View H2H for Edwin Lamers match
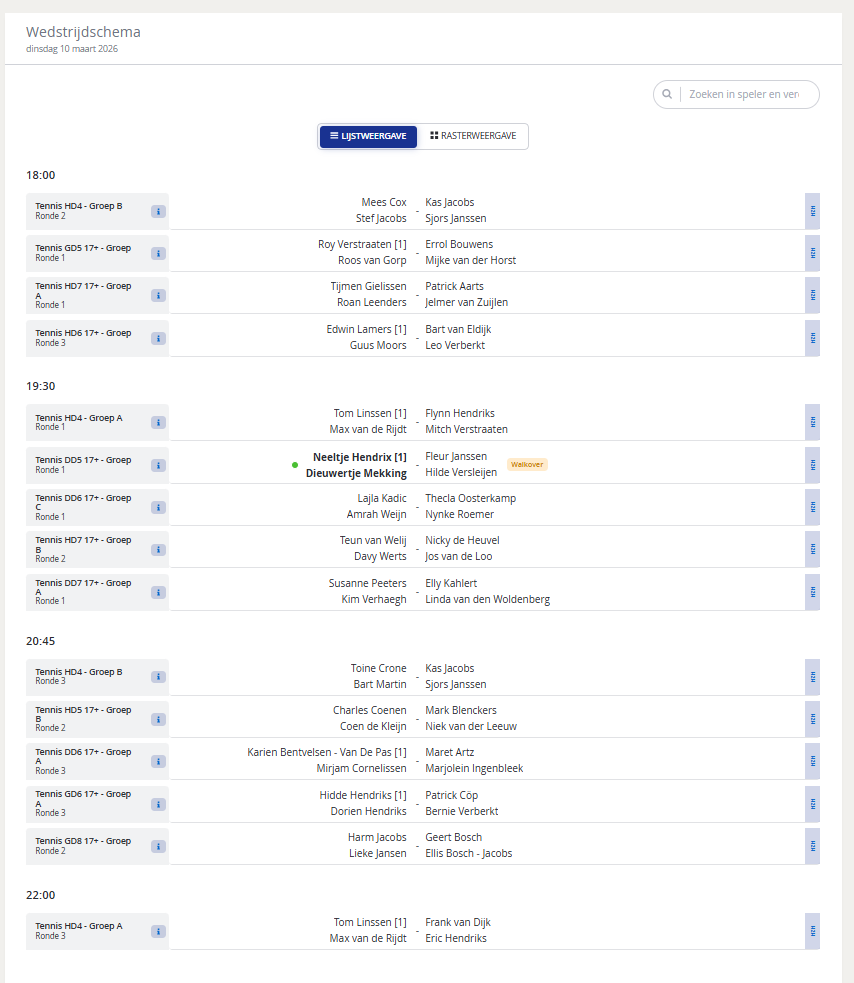The image size is (854, 983). point(812,338)
